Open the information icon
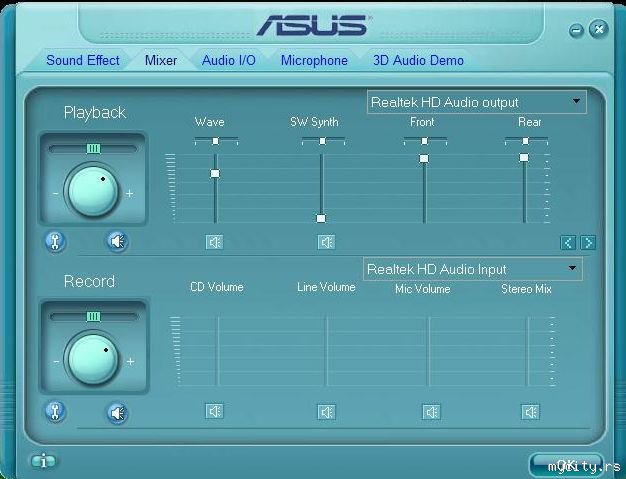The image size is (626, 479). coord(44,461)
